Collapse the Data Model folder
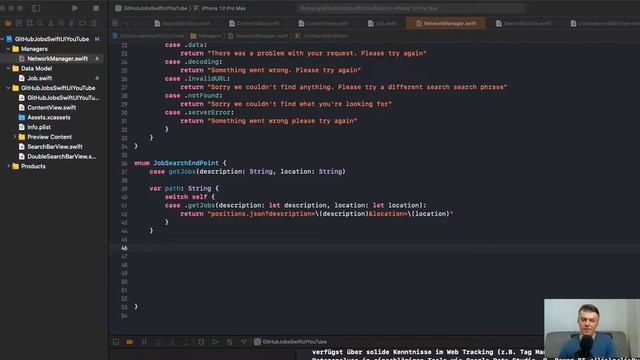The image size is (640, 360). [8, 69]
